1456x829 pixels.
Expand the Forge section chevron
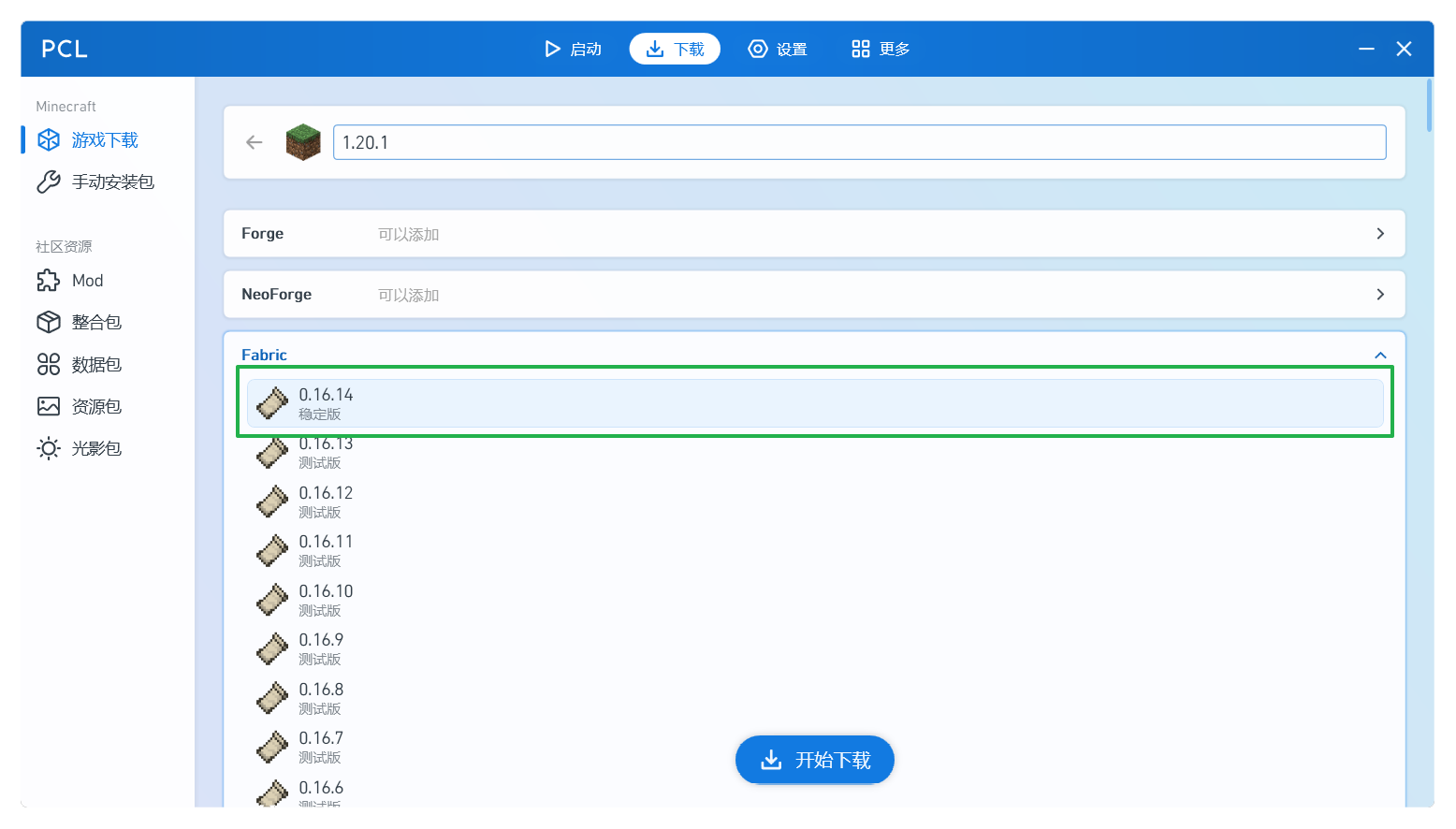[x=1380, y=233]
